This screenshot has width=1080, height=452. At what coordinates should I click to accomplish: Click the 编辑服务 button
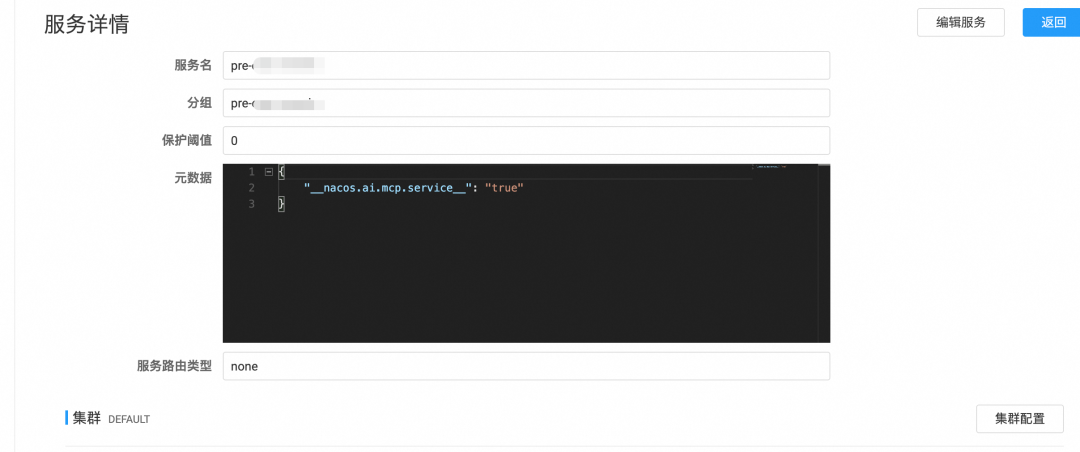(x=961, y=22)
